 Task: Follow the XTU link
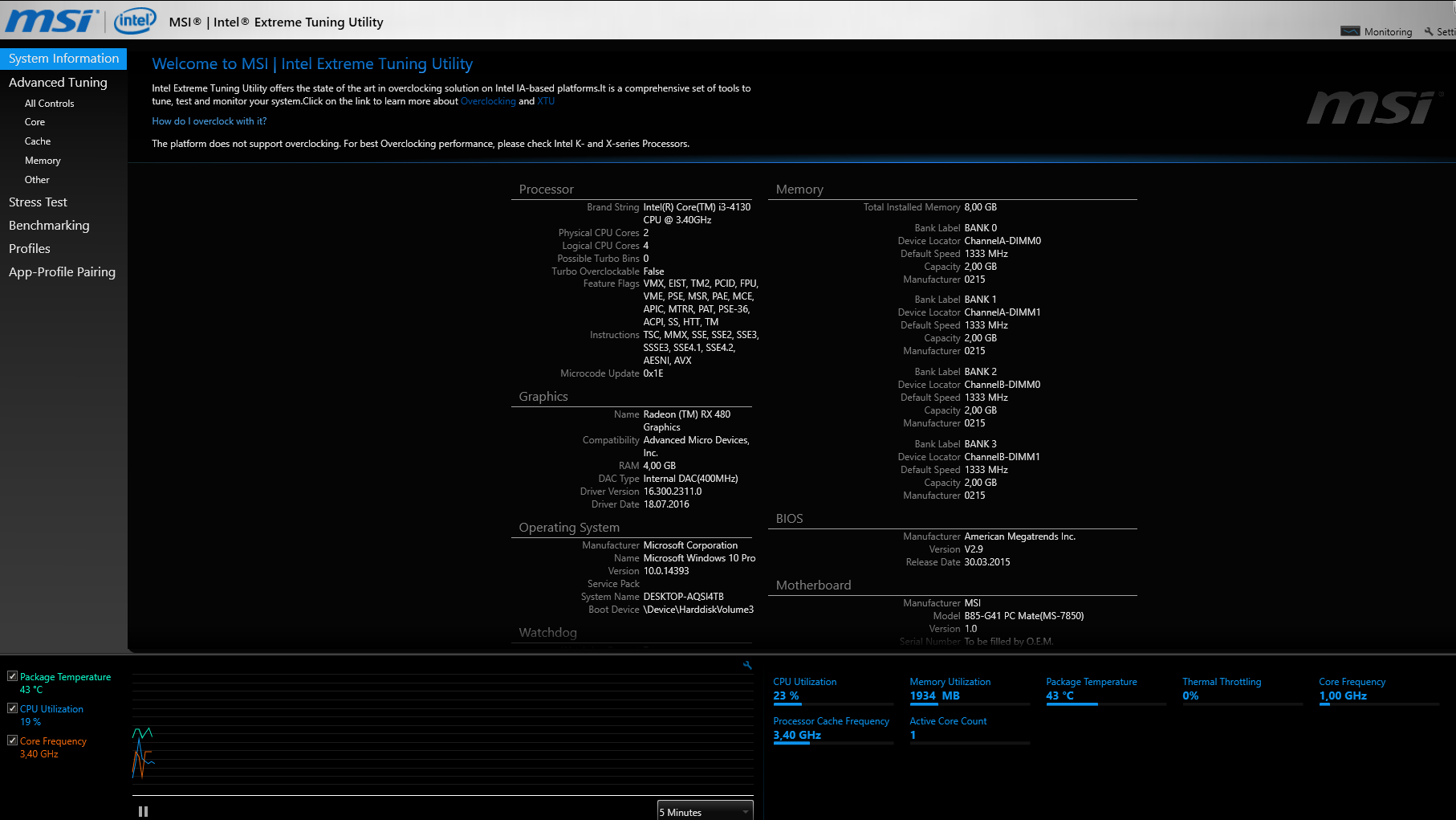546,101
